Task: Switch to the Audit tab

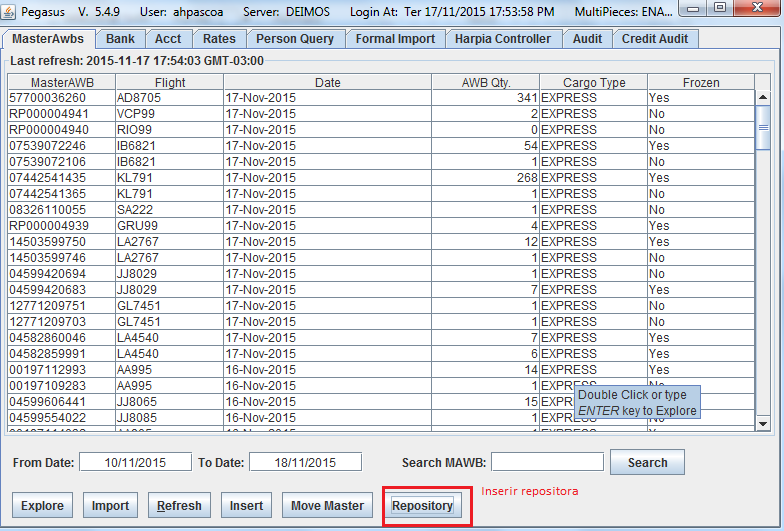Action: pyautogui.click(x=588, y=39)
